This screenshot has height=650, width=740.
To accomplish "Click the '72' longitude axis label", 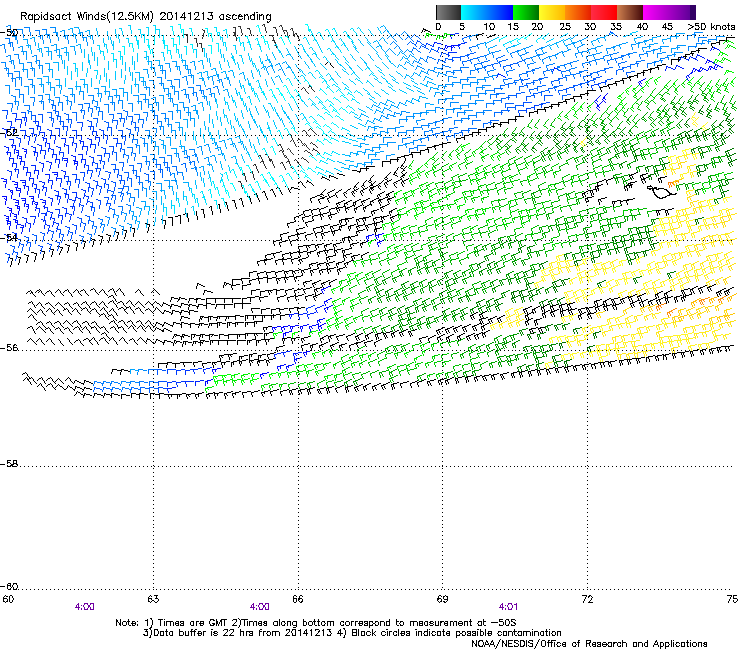I will pos(587,599).
